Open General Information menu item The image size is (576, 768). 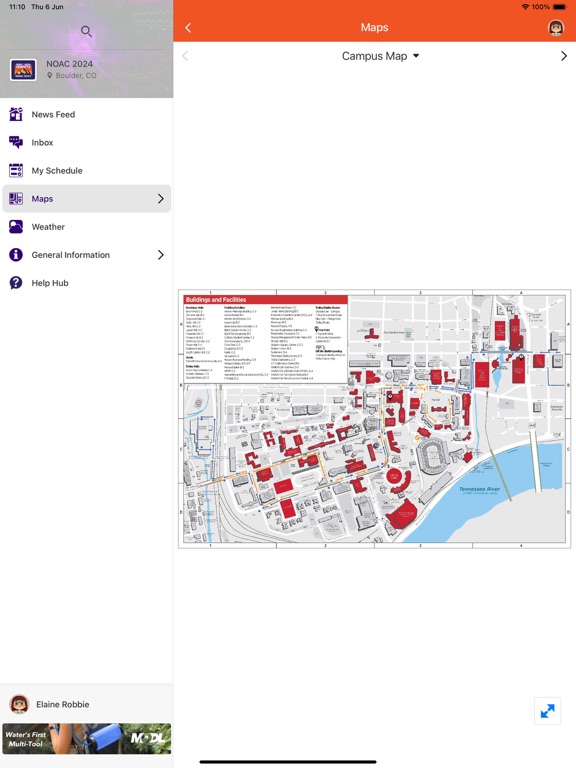87,255
